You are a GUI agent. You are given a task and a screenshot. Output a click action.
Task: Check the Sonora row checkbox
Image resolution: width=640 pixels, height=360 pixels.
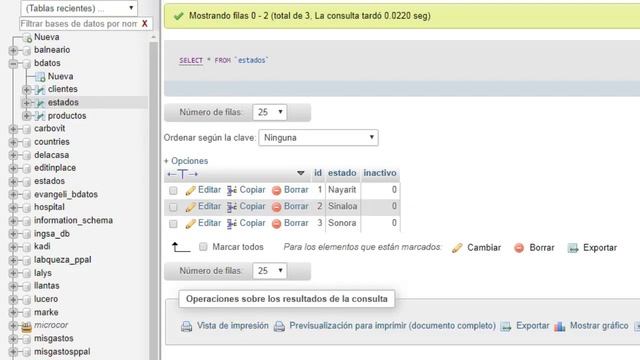(173, 224)
